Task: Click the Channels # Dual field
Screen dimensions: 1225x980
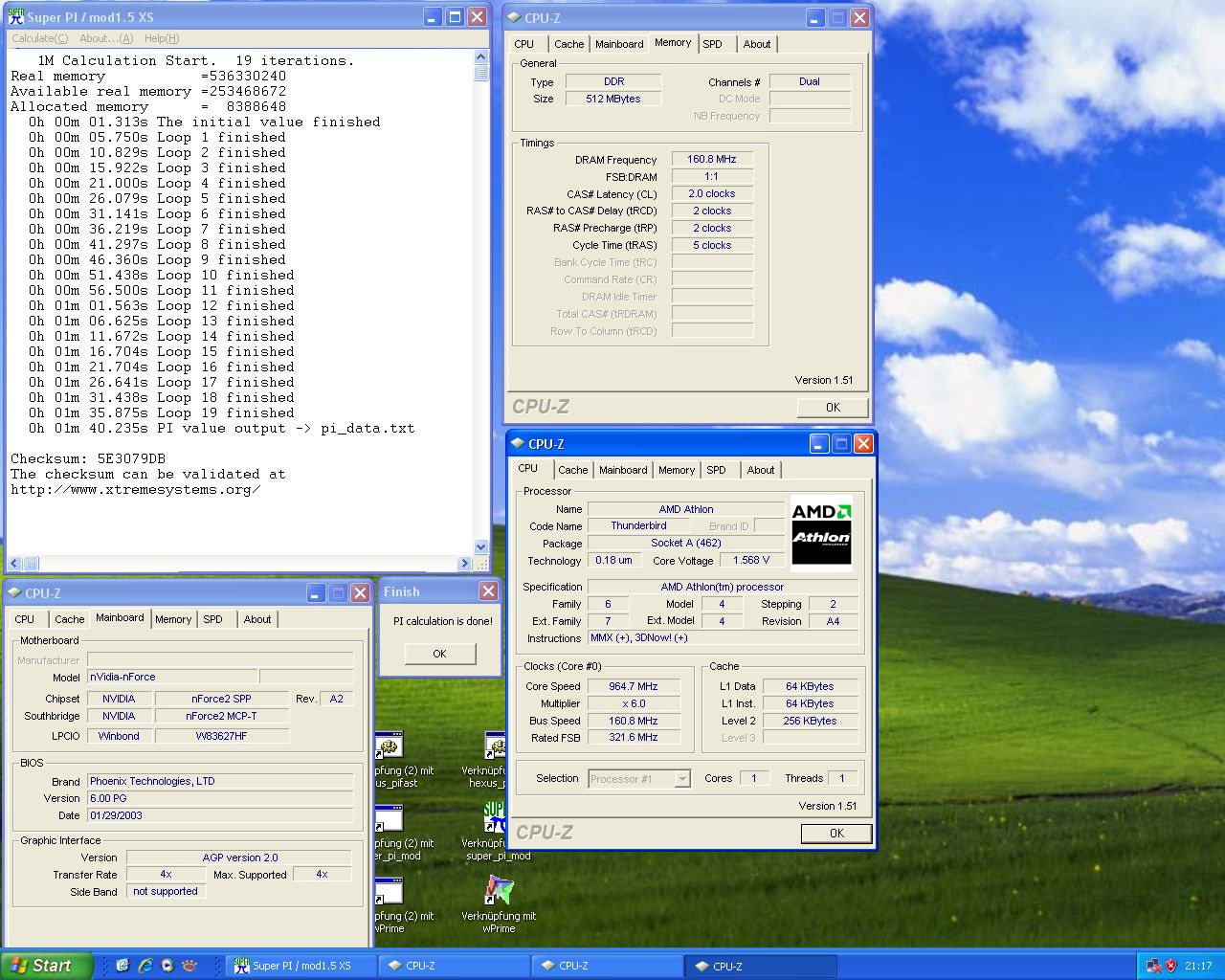Action: (x=810, y=81)
